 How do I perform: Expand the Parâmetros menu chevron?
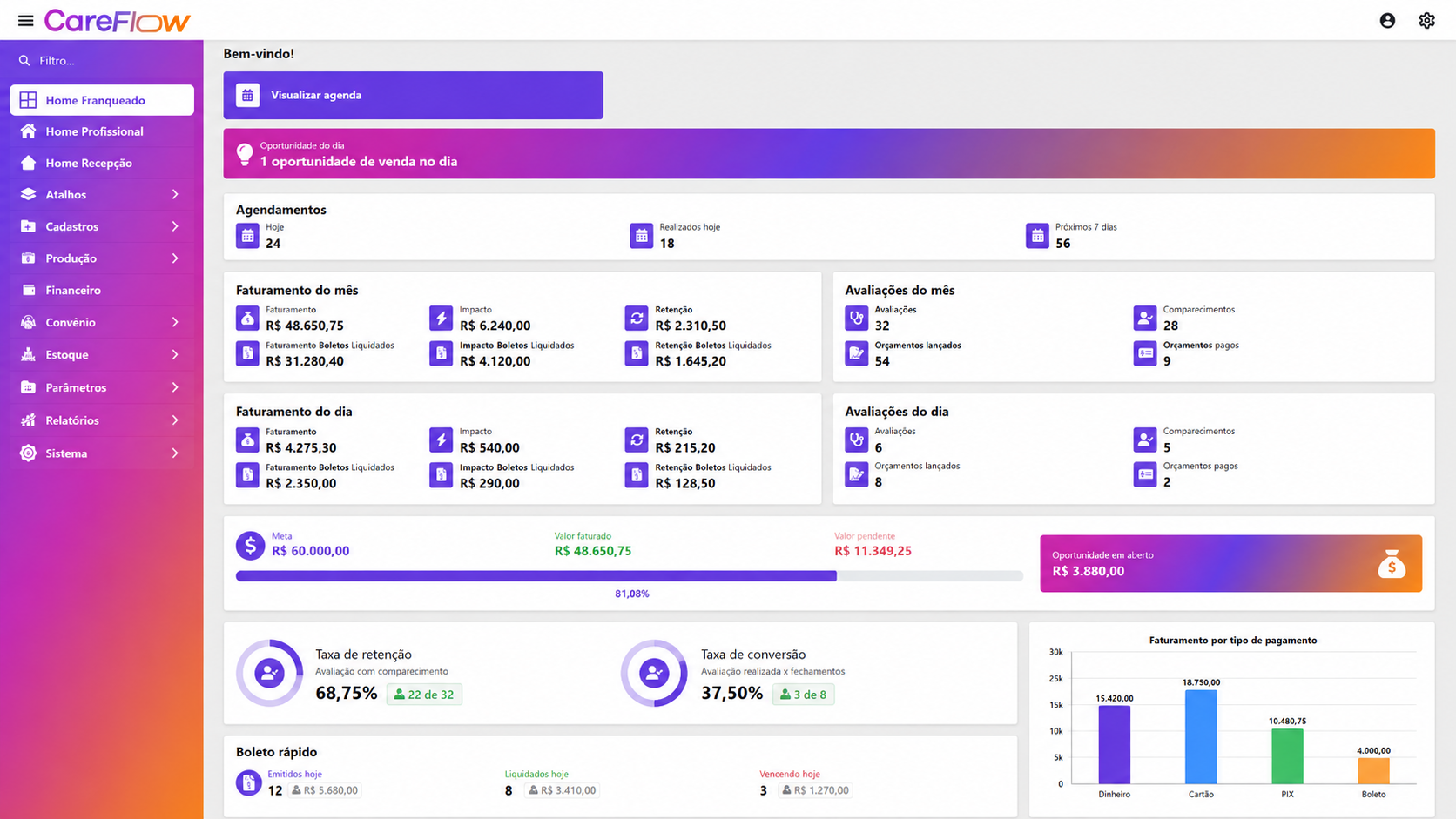[175, 387]
